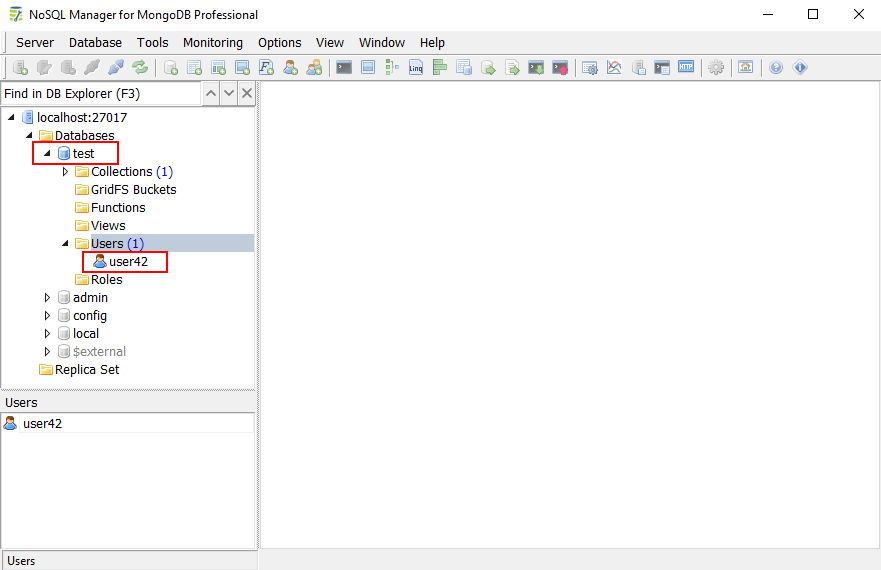Close the Find in DB Explorer bar

247,94
